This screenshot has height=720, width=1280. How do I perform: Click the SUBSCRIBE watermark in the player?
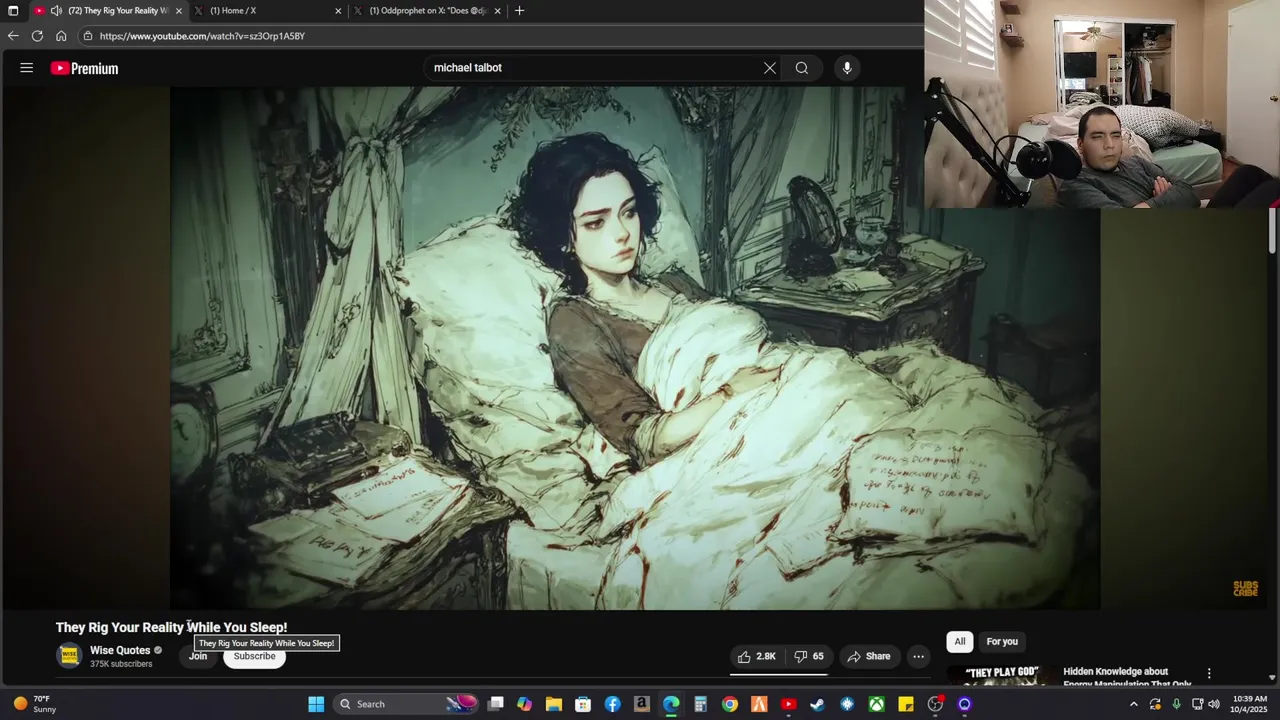[x=1245, y=588]
